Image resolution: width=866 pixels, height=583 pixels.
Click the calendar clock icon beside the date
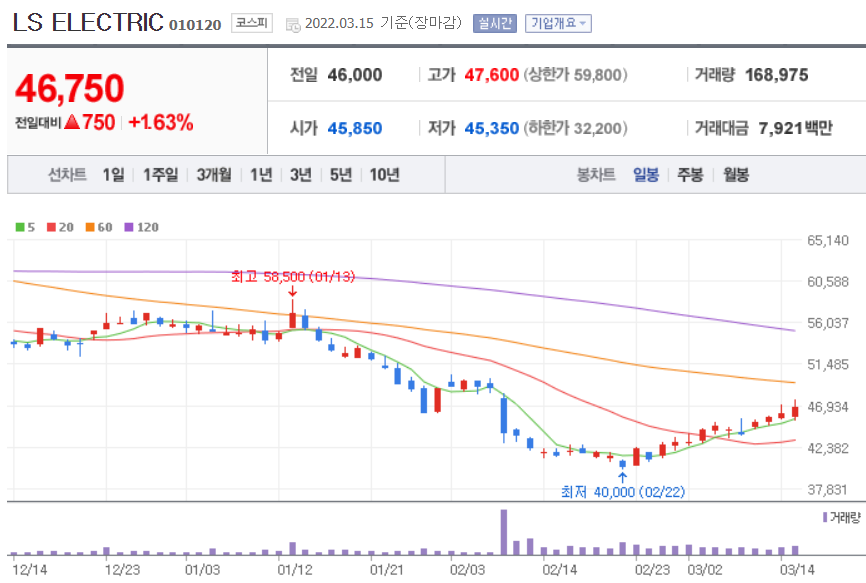point(293,24)
